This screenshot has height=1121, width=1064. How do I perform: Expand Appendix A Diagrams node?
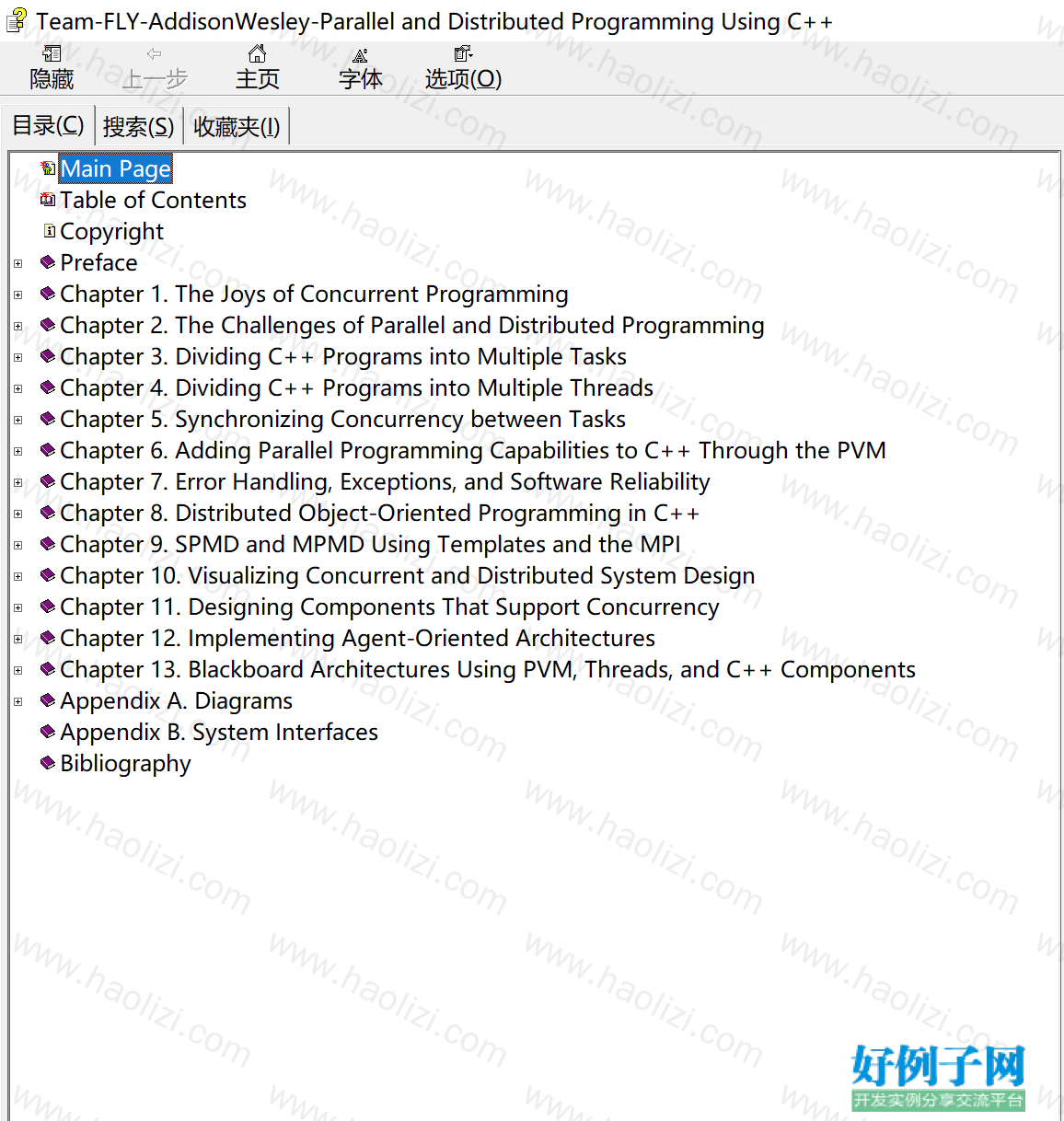coord(17,702)
